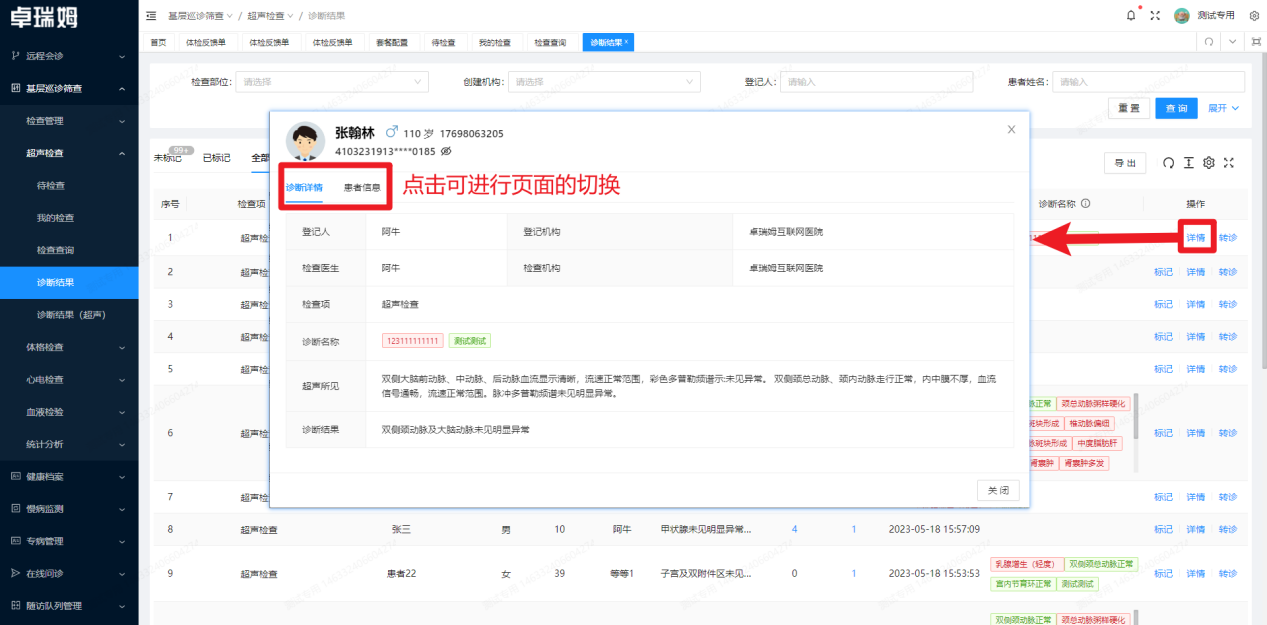Click the 慢病监测 sidebar icon
The height and width of the screenshot is (625, 1267).
pos(15,508)
